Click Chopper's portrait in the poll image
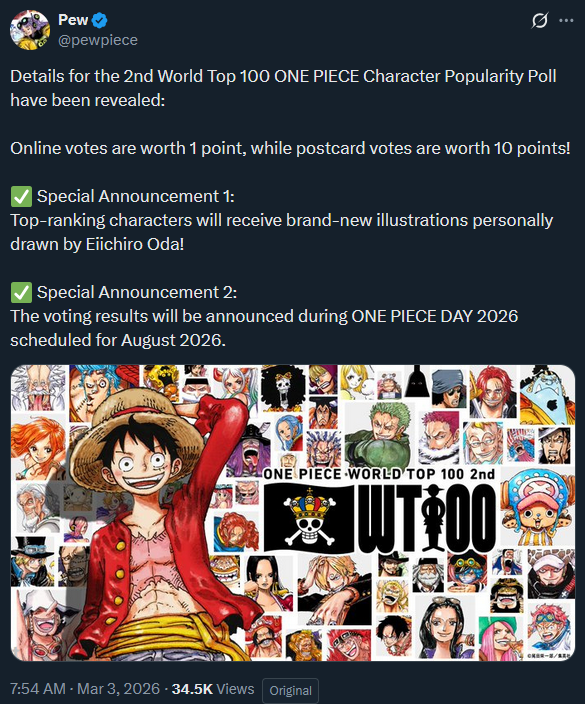The image size is (585, 704). [537, 507]
